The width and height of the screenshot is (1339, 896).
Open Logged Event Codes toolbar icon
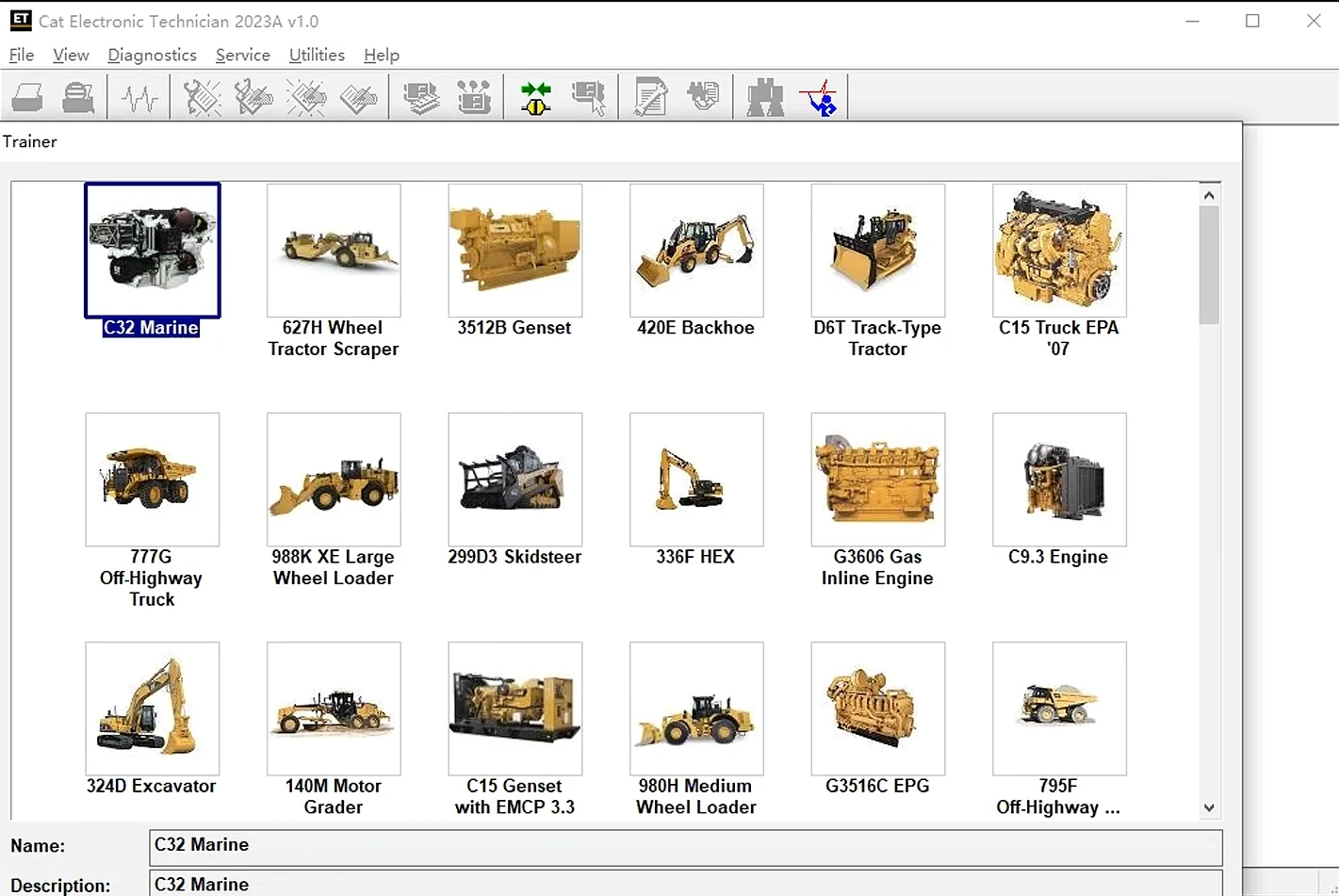point(358,97)
